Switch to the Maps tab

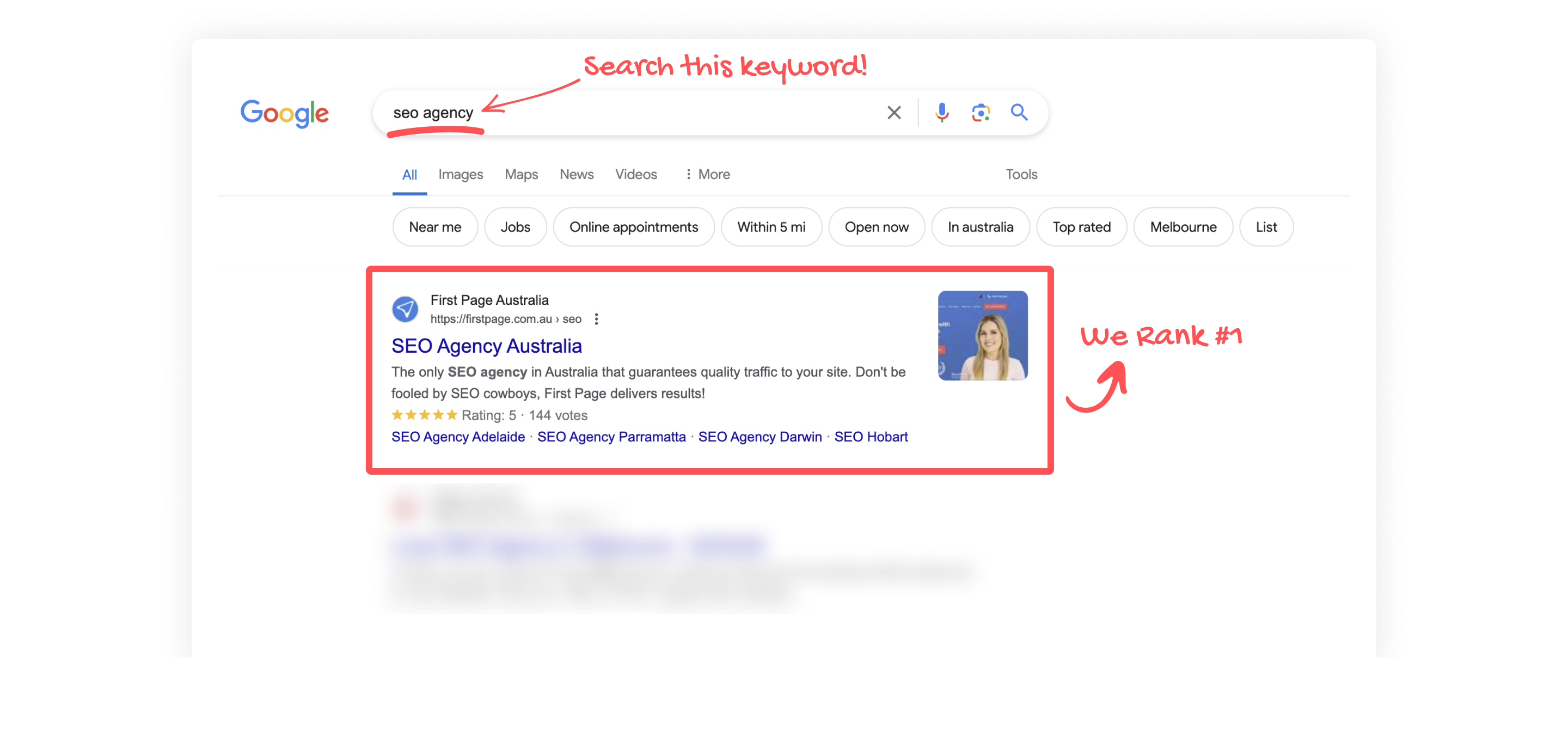521,175
